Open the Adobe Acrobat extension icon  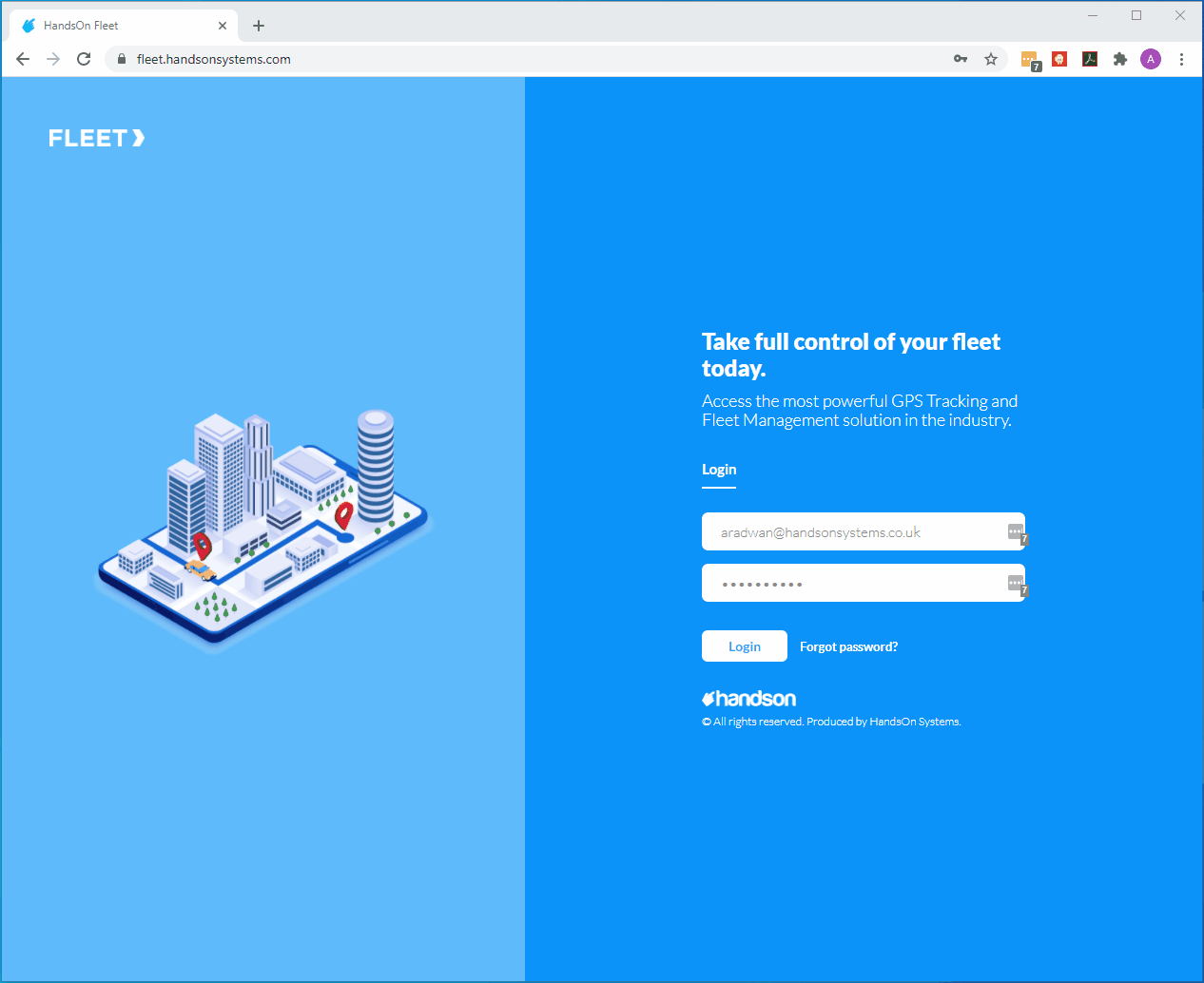coord(1090,59)
